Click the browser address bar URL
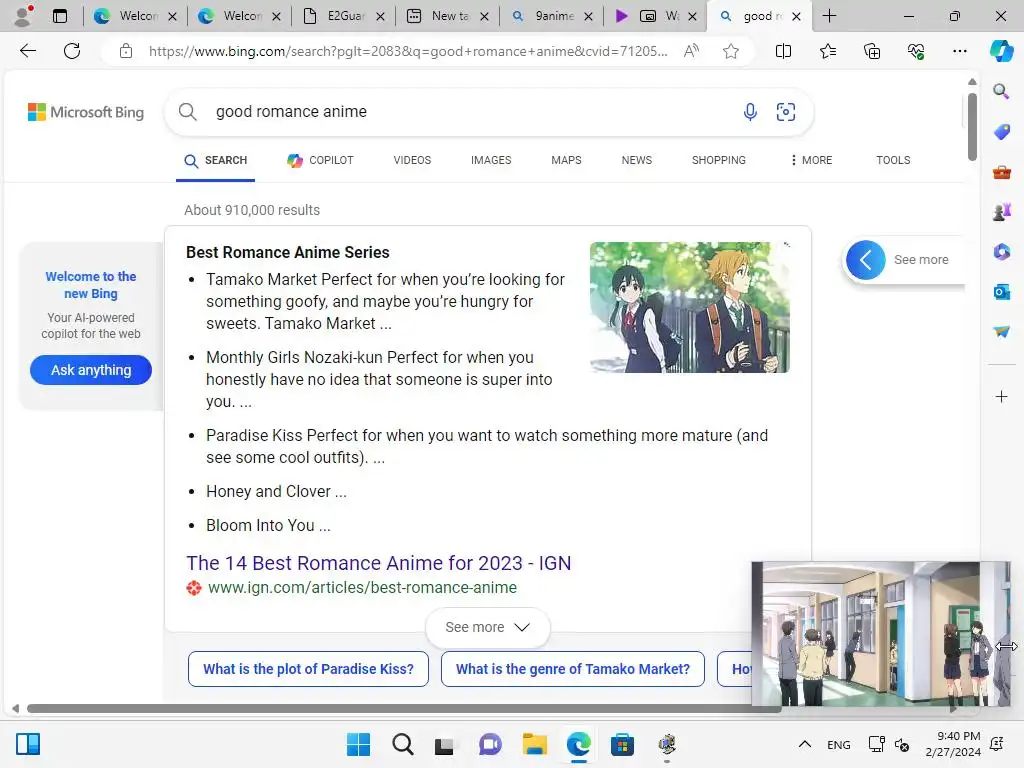Screen dimensions: 1024x768 click(408, 51)
